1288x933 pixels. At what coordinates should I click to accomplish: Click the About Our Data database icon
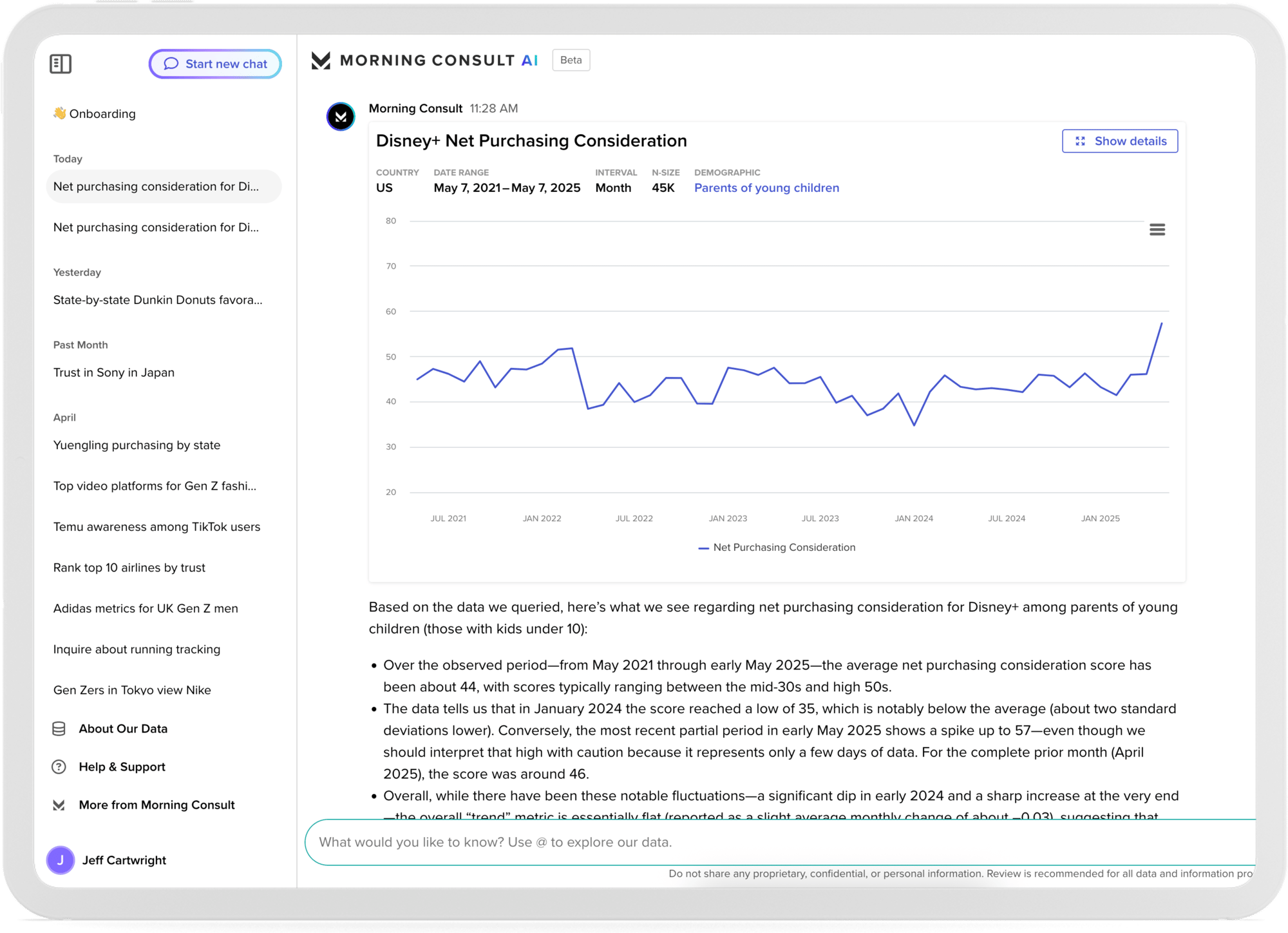[59, 729]
